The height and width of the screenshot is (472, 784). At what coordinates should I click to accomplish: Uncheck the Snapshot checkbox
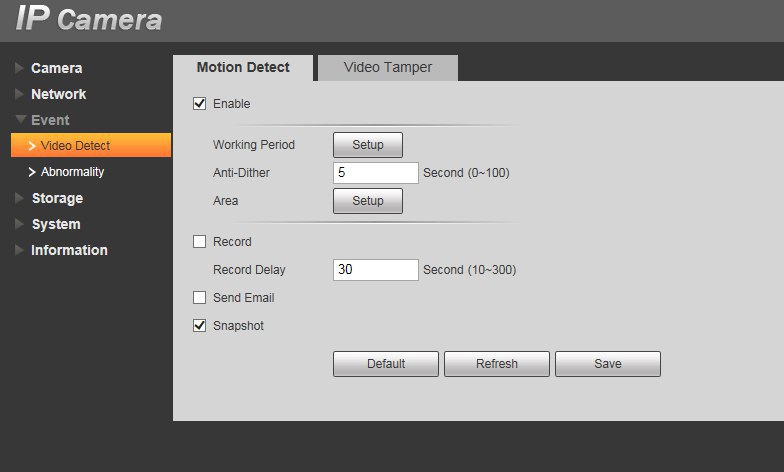200,326
